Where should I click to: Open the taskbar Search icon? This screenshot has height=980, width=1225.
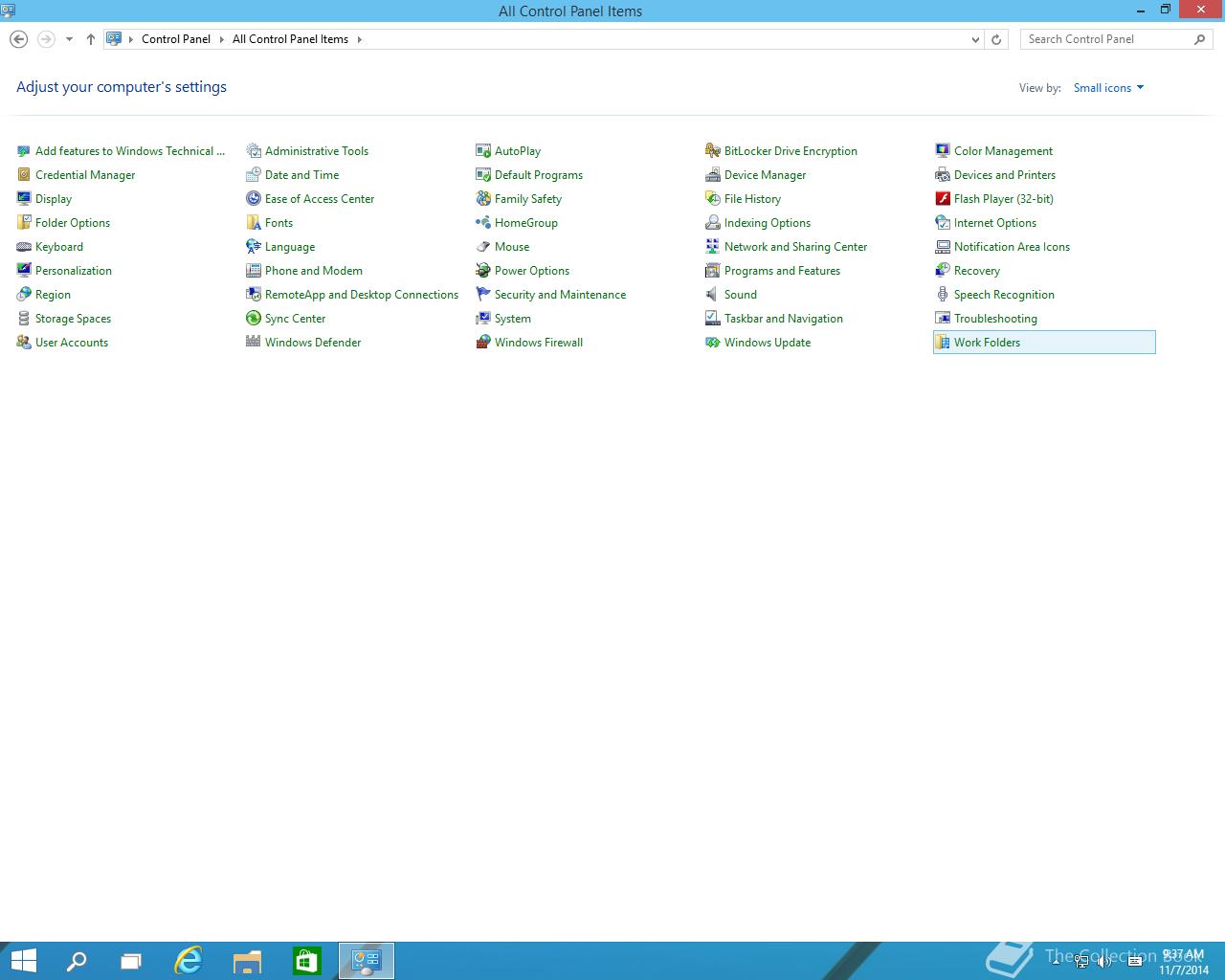tap(76, 961)
